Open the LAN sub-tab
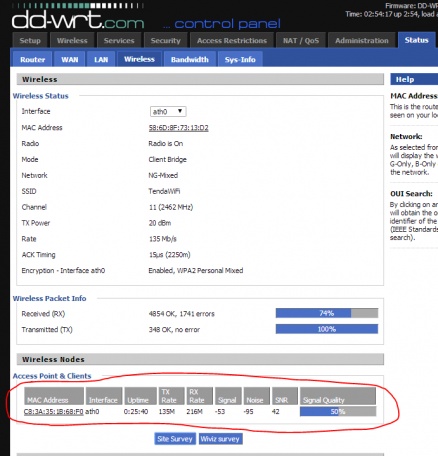This screenshot has width=438, height=456. pyautogui.click(x=101, y=59)
